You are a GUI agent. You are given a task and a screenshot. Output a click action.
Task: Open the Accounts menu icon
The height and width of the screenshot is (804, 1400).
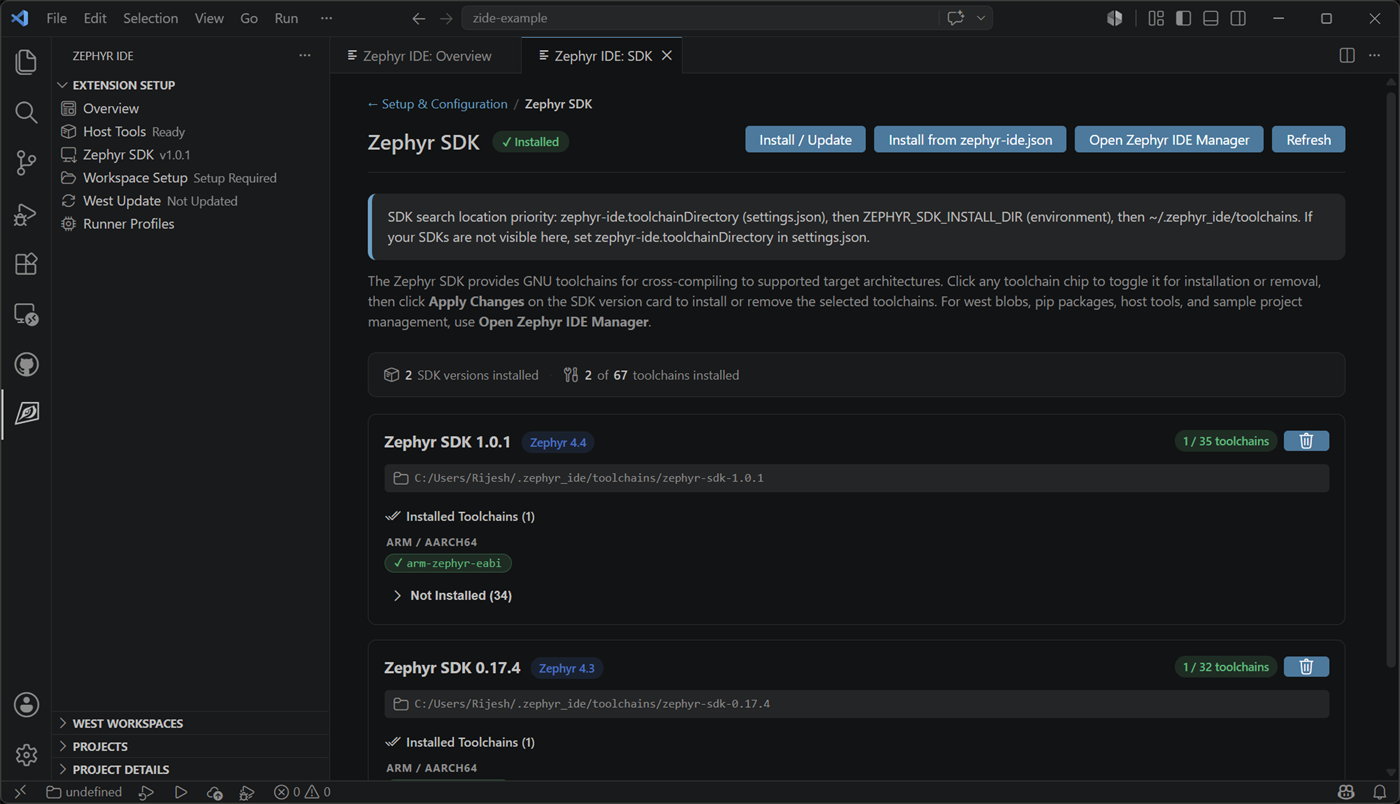pyautogui.click(x=26, y=704)
